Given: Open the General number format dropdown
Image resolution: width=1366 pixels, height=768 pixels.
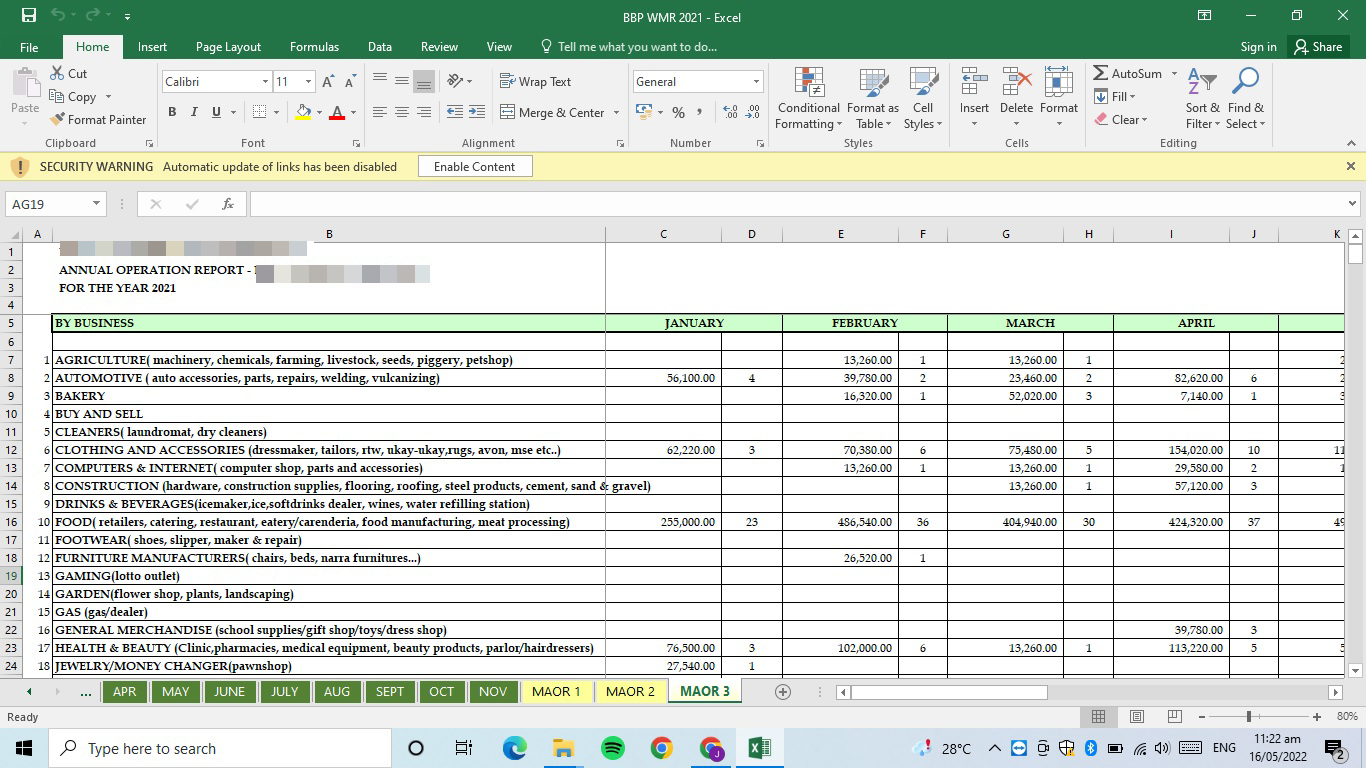Looking at the screenshot, I should point(756,82).
